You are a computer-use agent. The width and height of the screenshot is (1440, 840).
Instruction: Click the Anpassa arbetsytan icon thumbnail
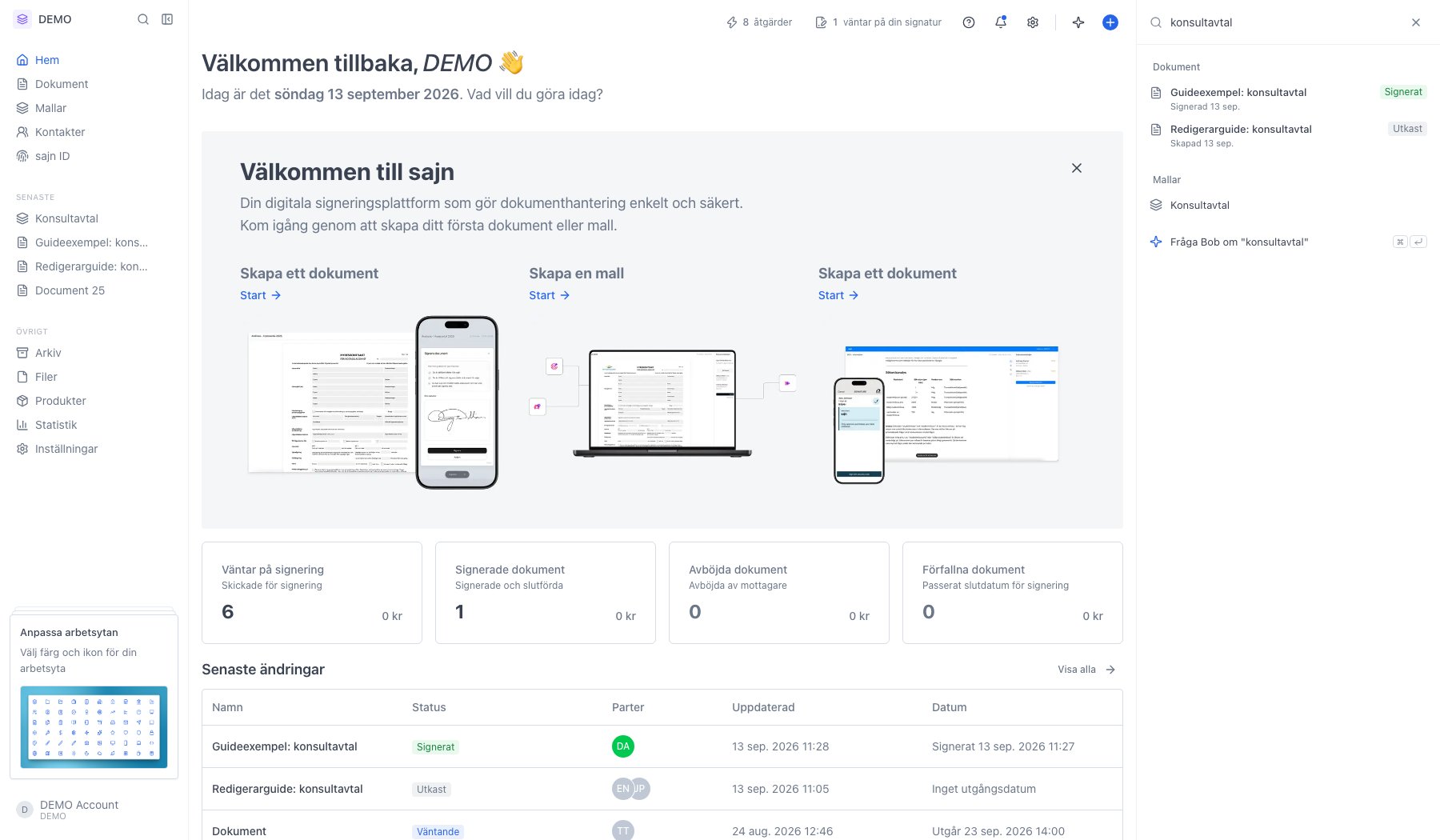(x=94, y=727)
